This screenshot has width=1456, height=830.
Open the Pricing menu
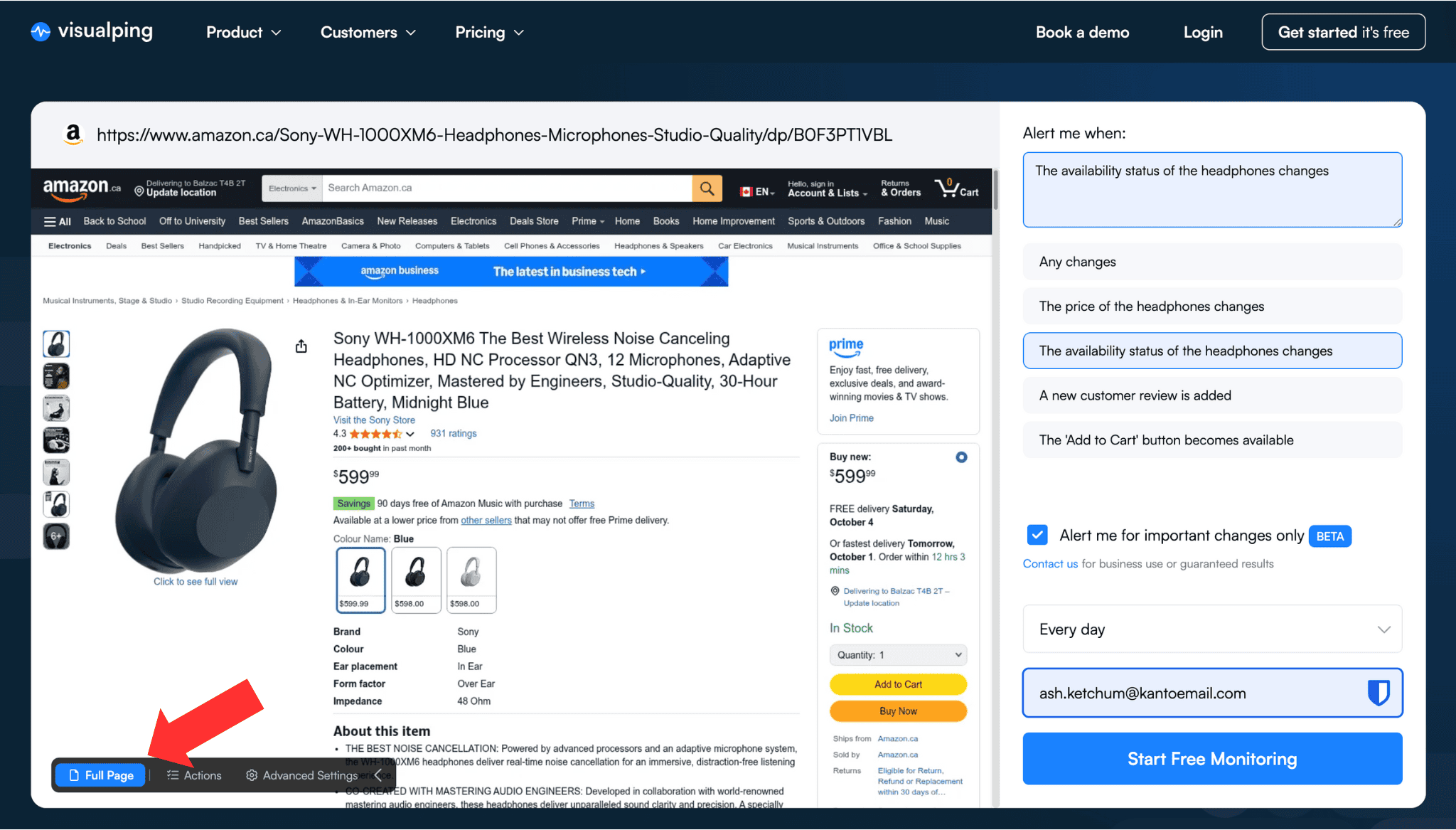pyautogui.click(x=489, y=32)
